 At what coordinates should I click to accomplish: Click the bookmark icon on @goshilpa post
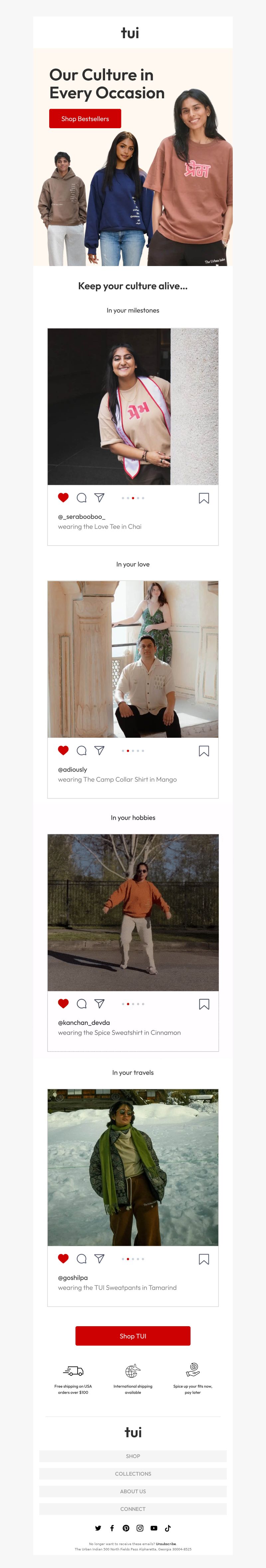tap(204, 1259)
